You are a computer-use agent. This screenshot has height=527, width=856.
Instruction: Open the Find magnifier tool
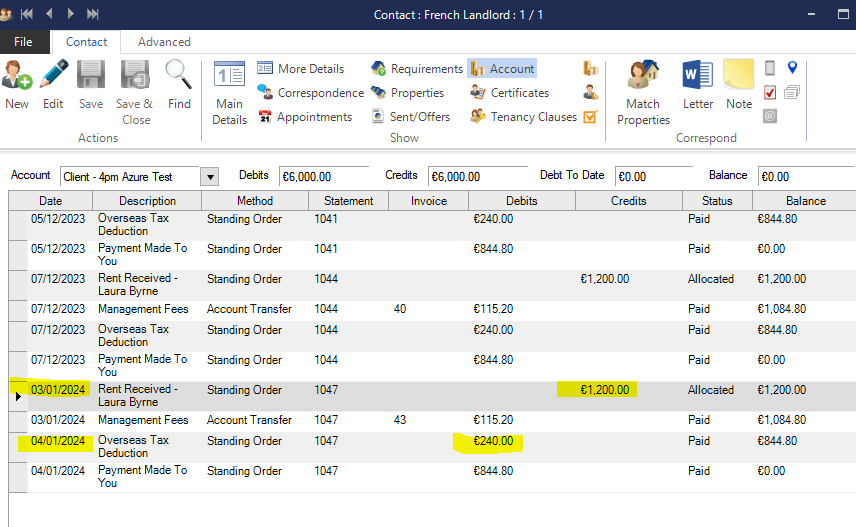click(x=179, y=84)
